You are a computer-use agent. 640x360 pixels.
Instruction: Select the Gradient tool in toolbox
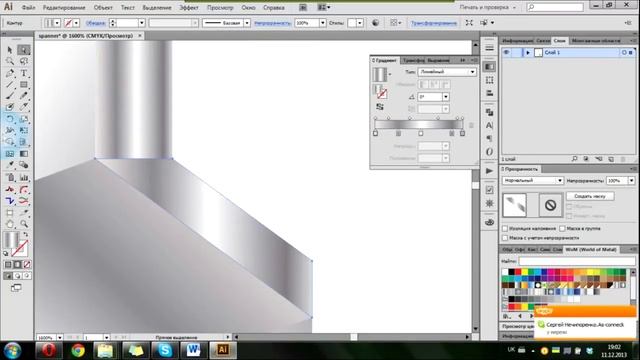click(24, 154)
